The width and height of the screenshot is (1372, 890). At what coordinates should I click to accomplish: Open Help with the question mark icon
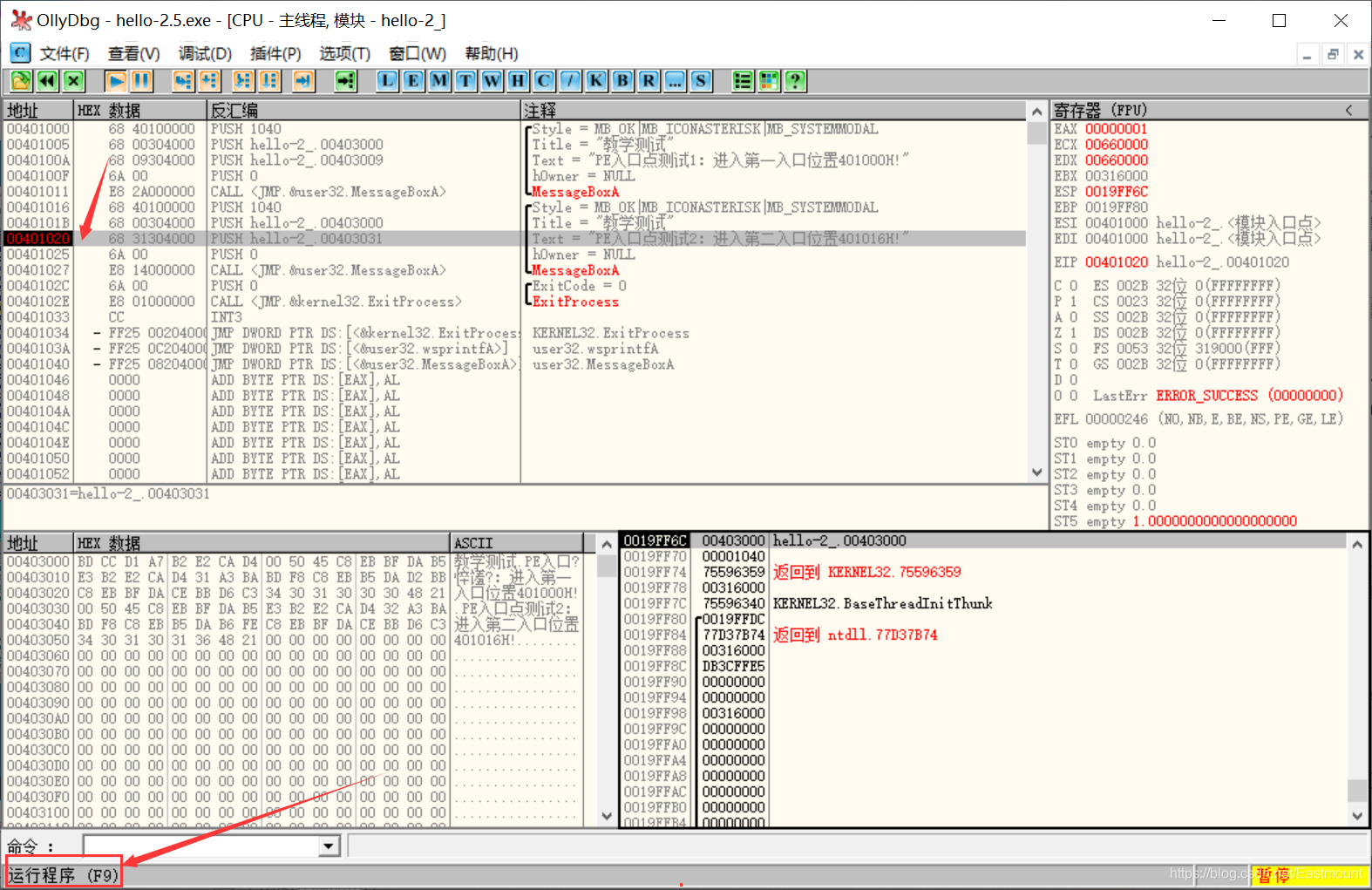(795, 81)
